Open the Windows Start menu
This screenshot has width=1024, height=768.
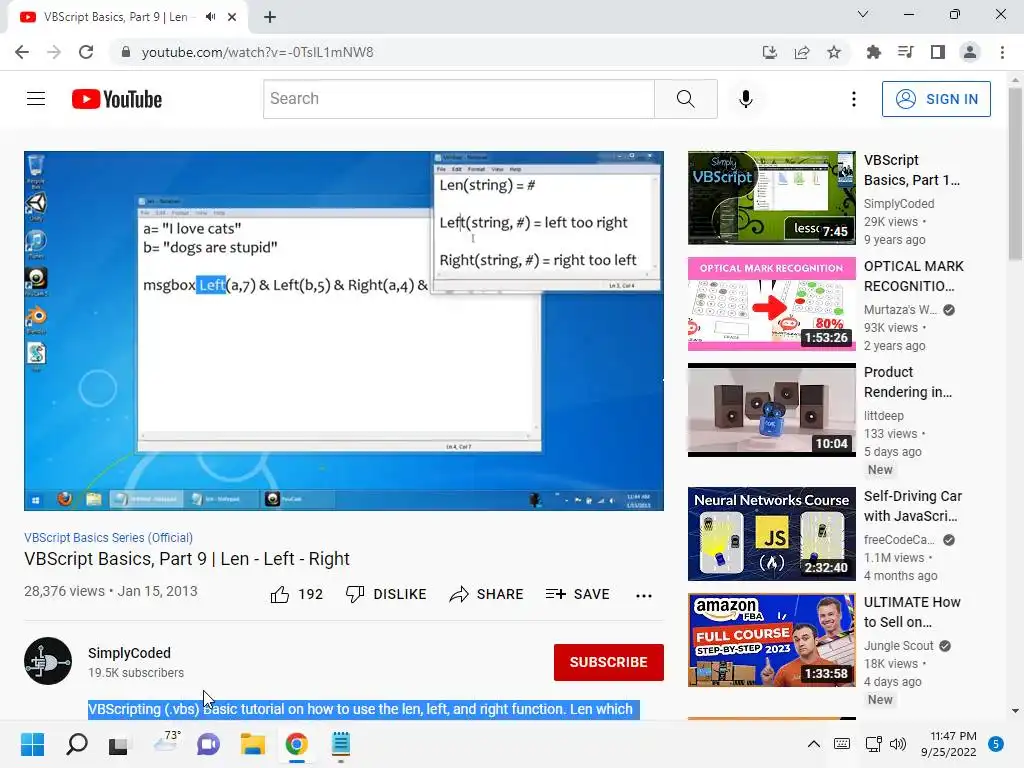tap(32, 744)
